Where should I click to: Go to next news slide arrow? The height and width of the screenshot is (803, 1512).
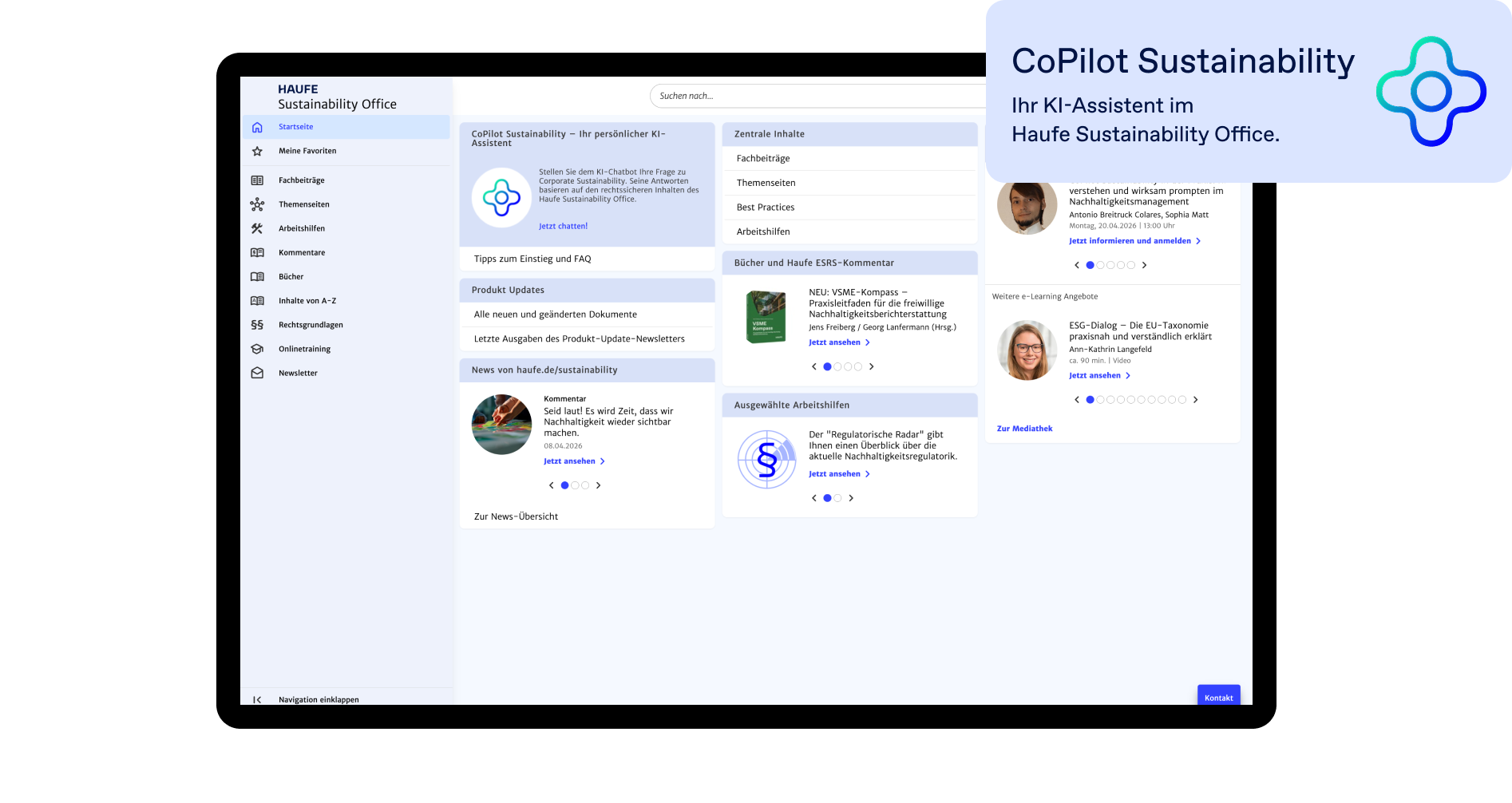(598, 485)
